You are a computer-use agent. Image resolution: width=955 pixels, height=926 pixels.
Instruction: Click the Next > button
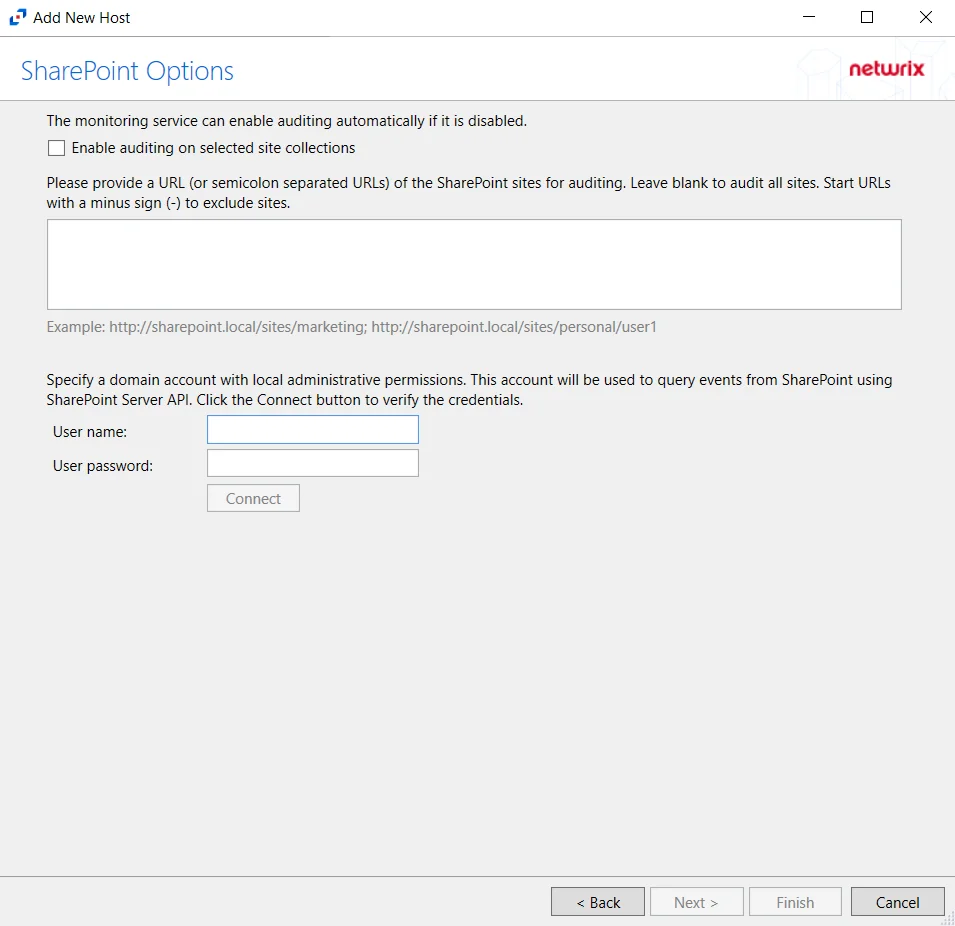[x=696, y=902]
